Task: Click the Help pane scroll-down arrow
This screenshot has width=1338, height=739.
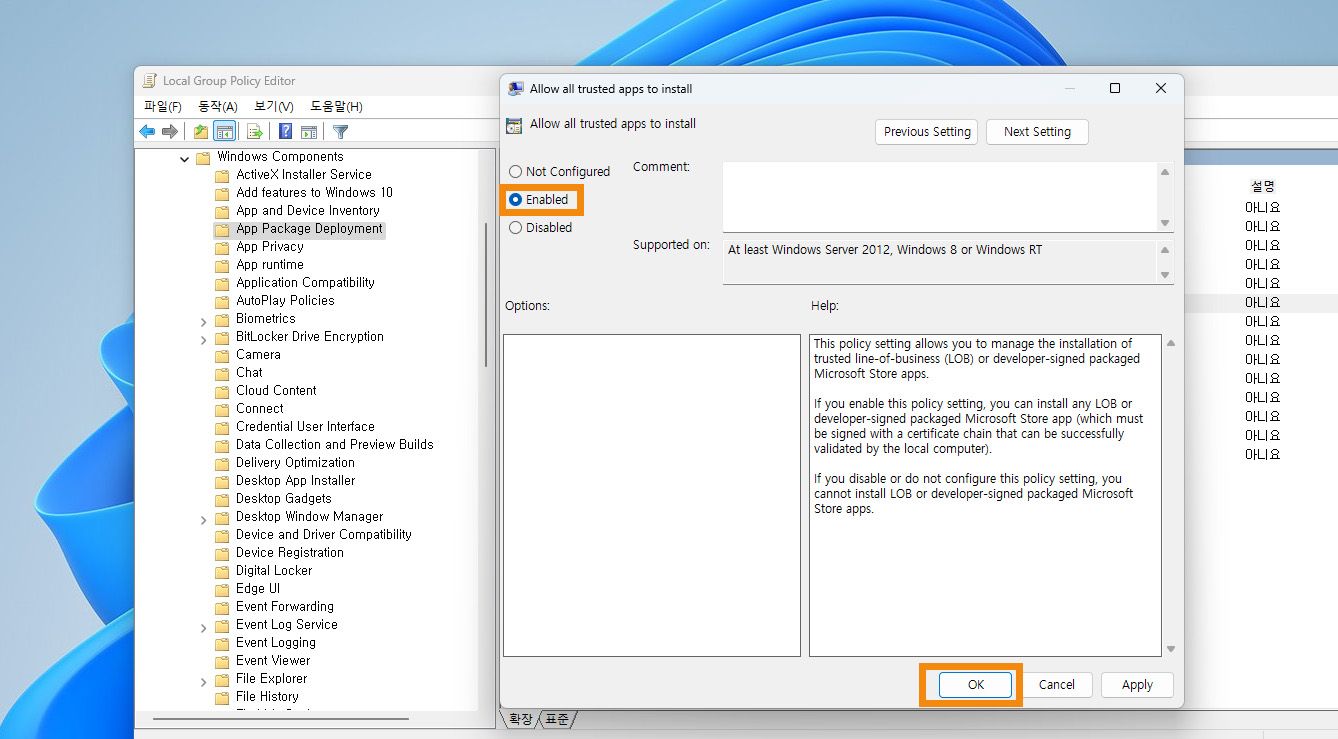Action: click(1170, 649)
